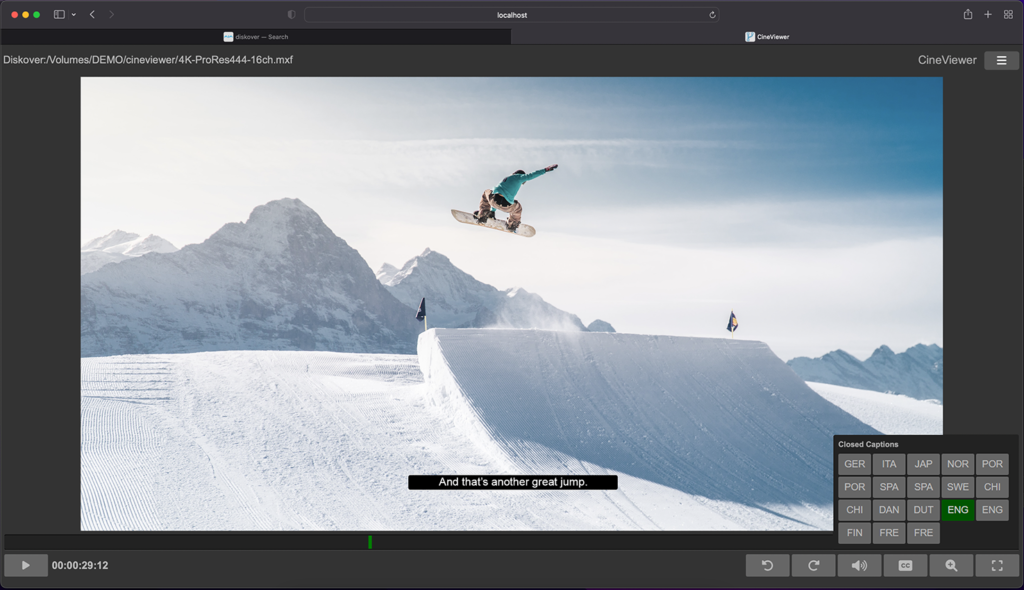Click the reload icon in the address bar
Image resolution: width=1024 pixels, height=590 pixels.
coord(710,14)
